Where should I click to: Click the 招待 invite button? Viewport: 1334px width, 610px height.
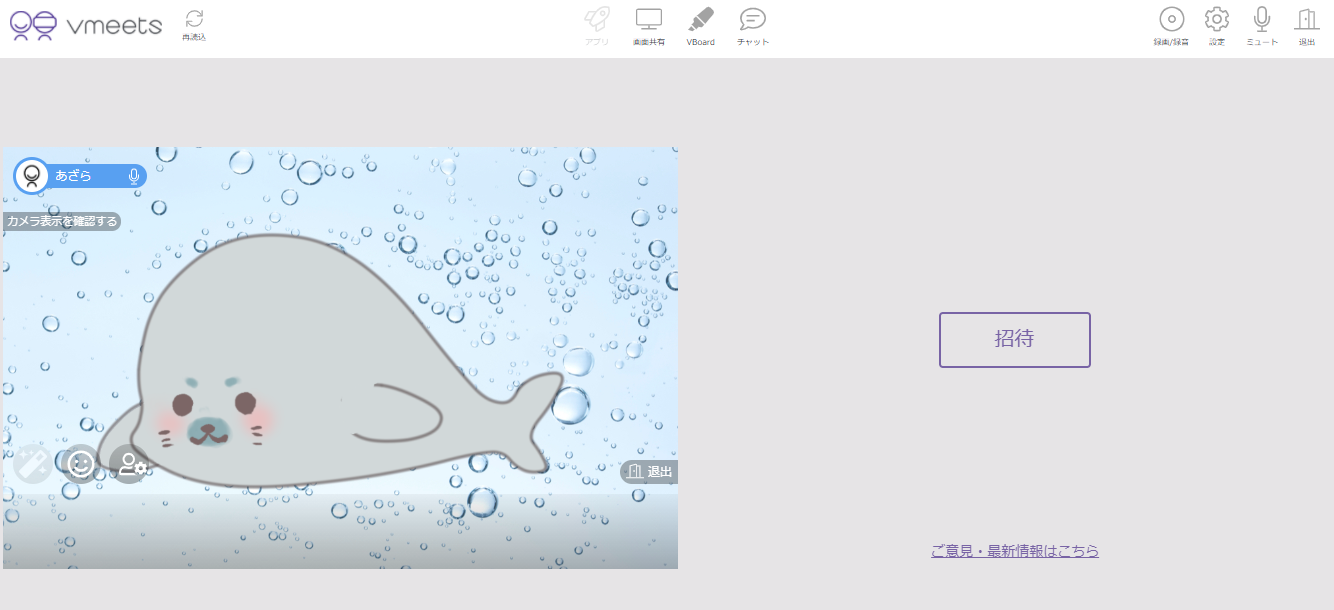[x=1014, y=340]
